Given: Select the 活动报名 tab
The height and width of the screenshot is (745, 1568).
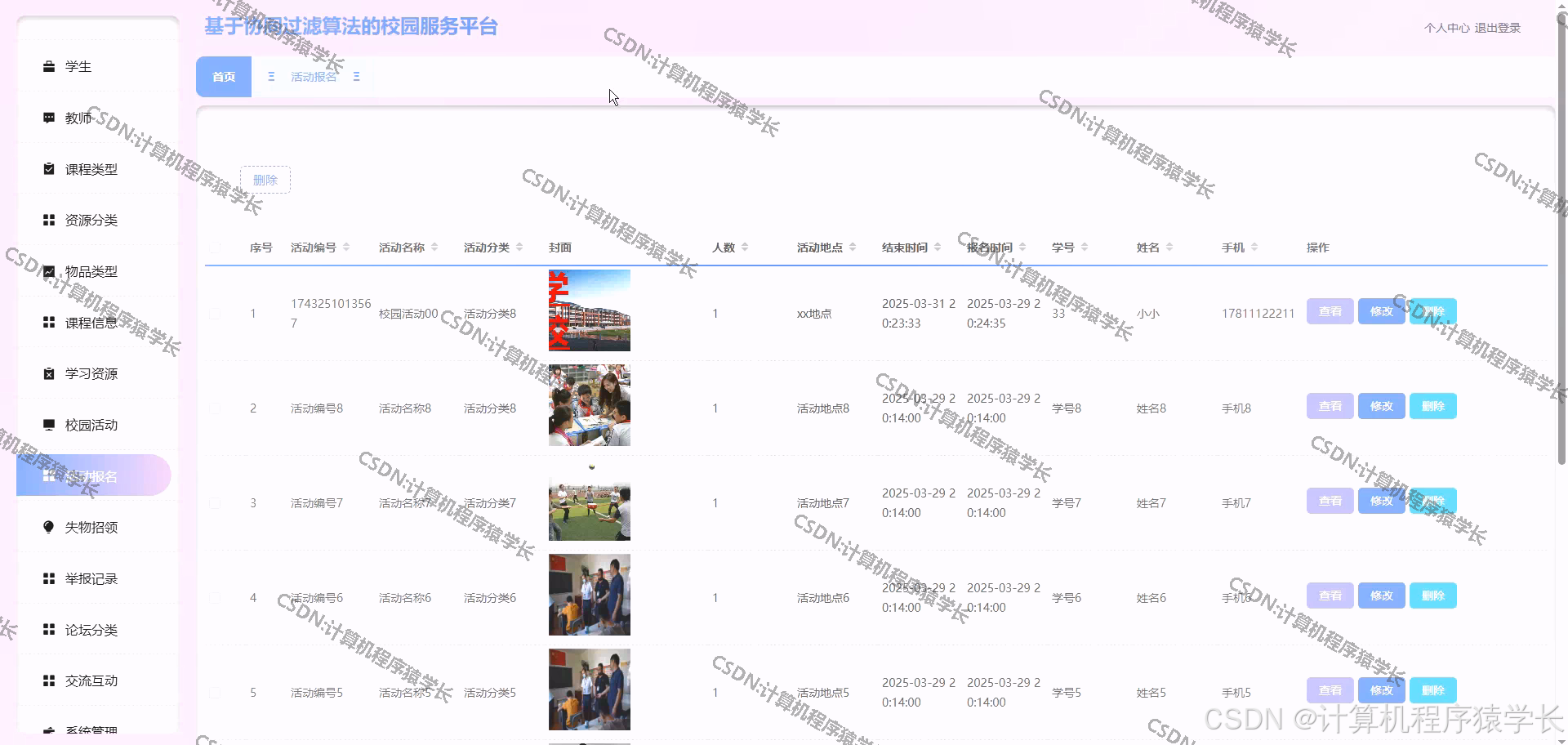Looking at the screenshot, I should pyautogui.click(x=314, y=77).
